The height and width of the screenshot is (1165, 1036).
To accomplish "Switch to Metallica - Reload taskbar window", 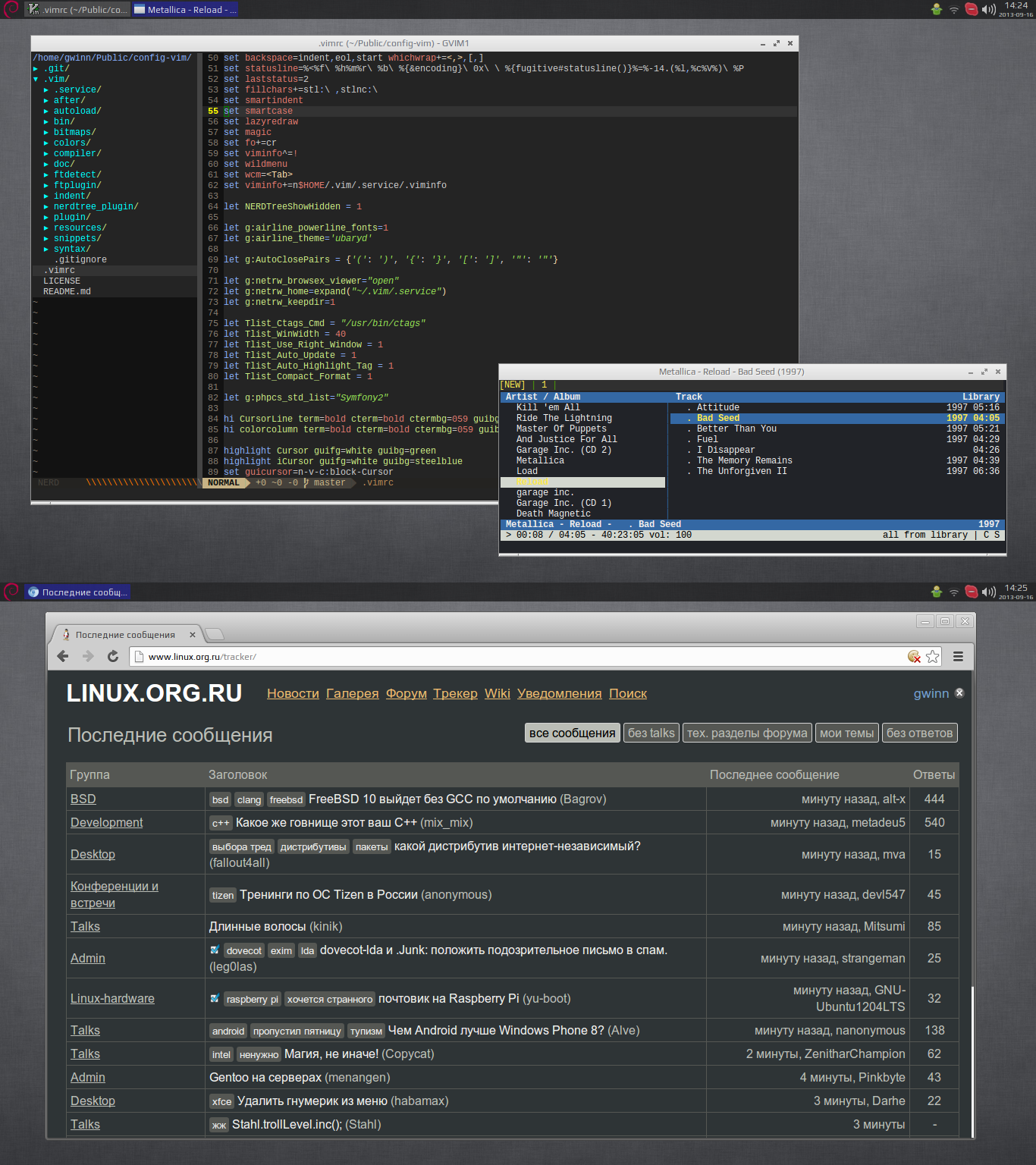I will coord(186,10).
